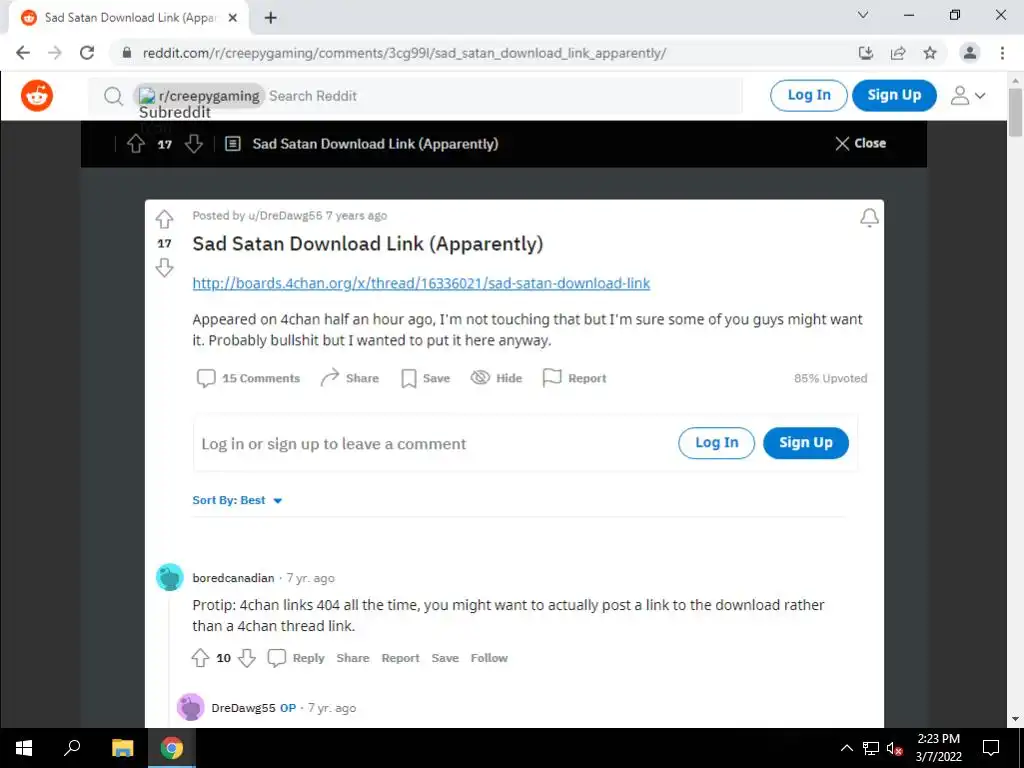This screenshot has height=768, width=1024.
Task: Click Log In in the comment box
Action: (716, 443)
